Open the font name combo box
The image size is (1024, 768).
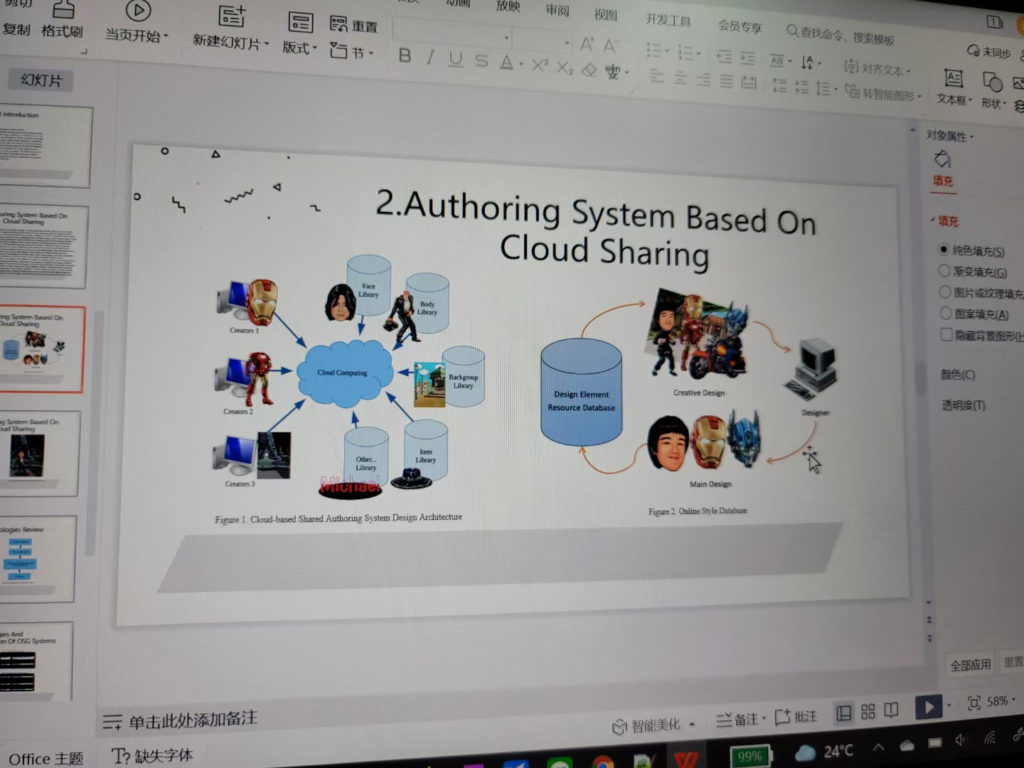point(452,35)
